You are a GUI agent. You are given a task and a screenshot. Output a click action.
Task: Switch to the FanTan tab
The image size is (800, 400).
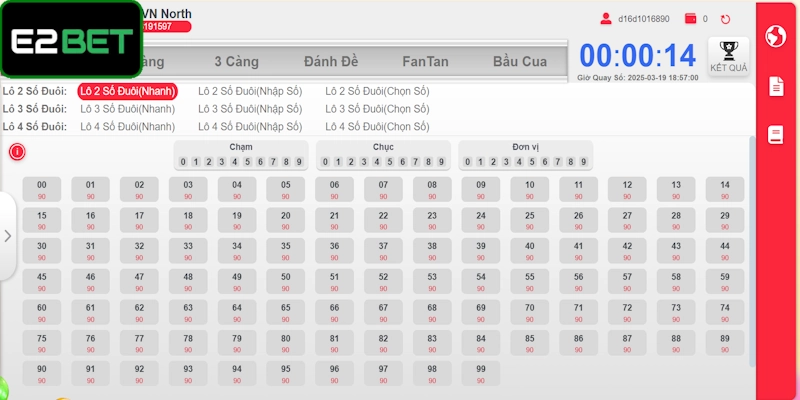click(x=426, y=62)
